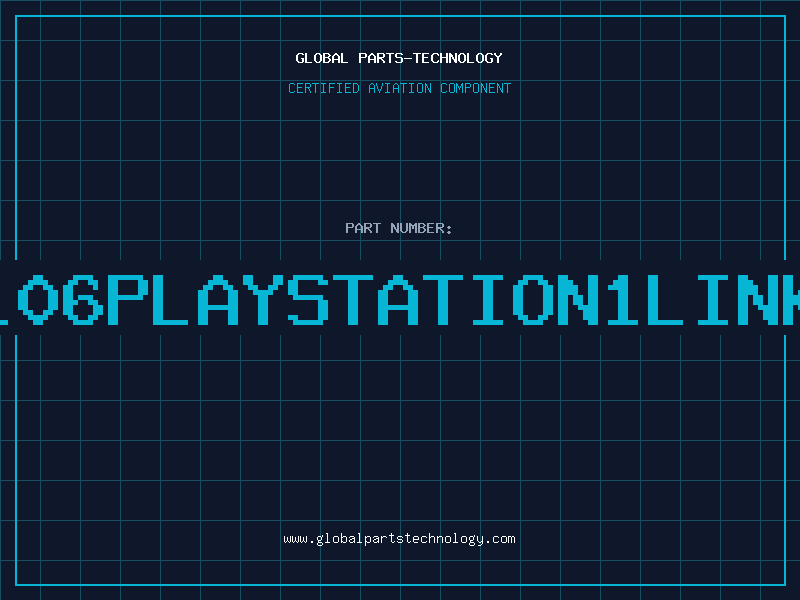
Task: Click the word NUMBER: in the label
Action: (x=421, y=228)
